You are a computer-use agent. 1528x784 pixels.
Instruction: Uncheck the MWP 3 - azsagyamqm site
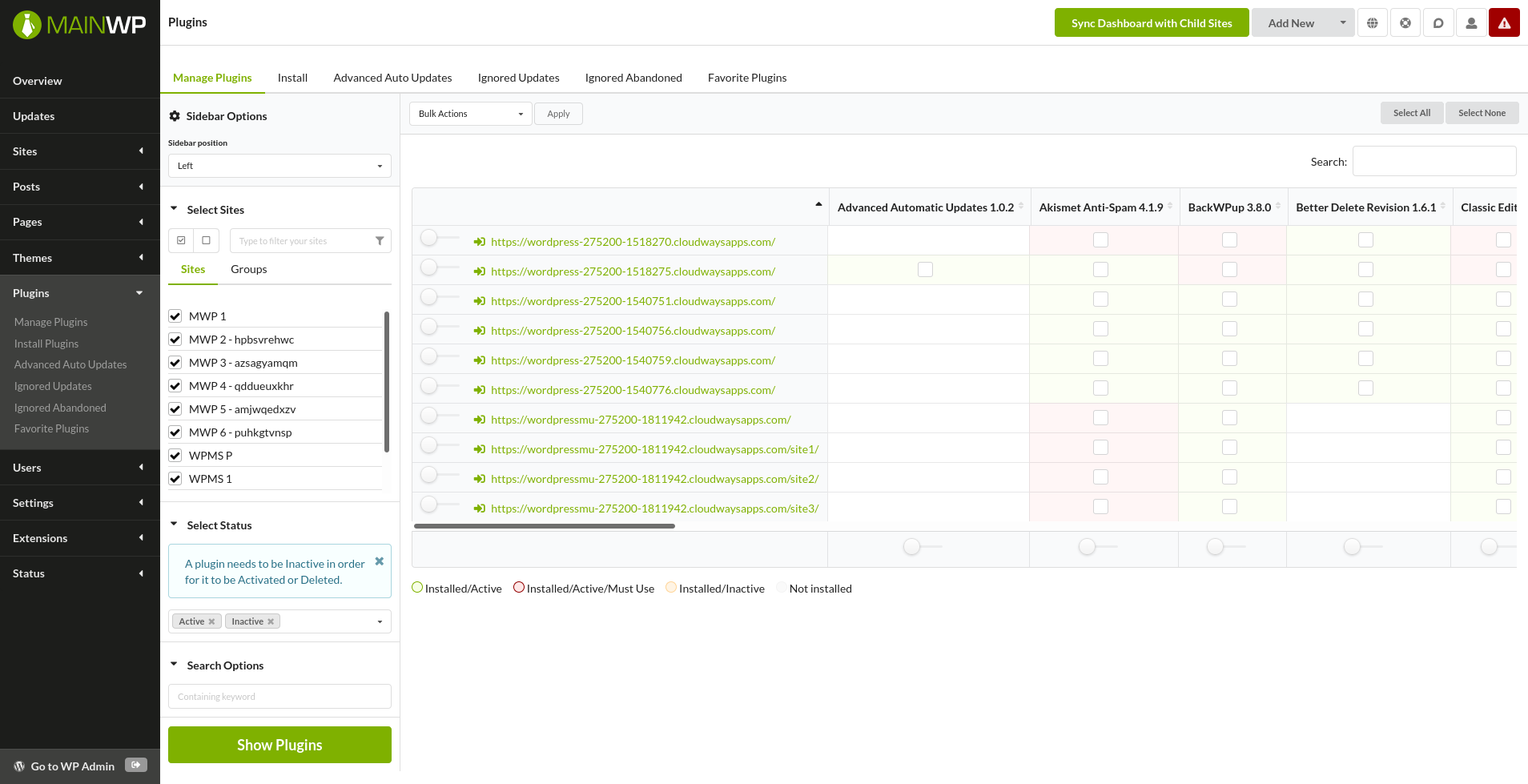(x=175, y=362)
